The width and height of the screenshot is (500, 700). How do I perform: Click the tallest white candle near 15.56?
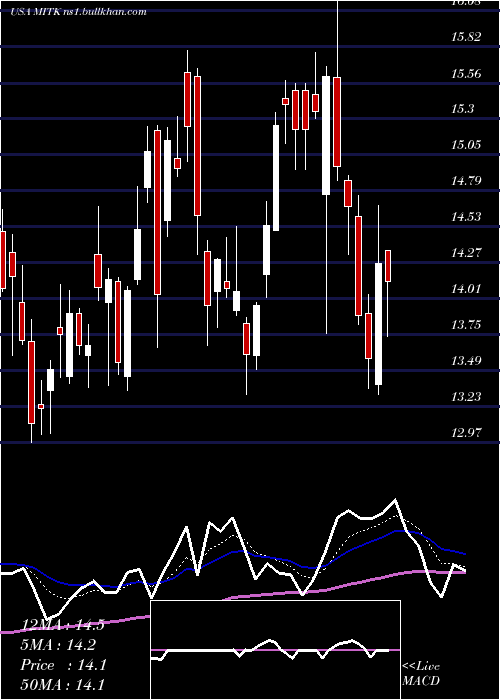pos(326,136)
